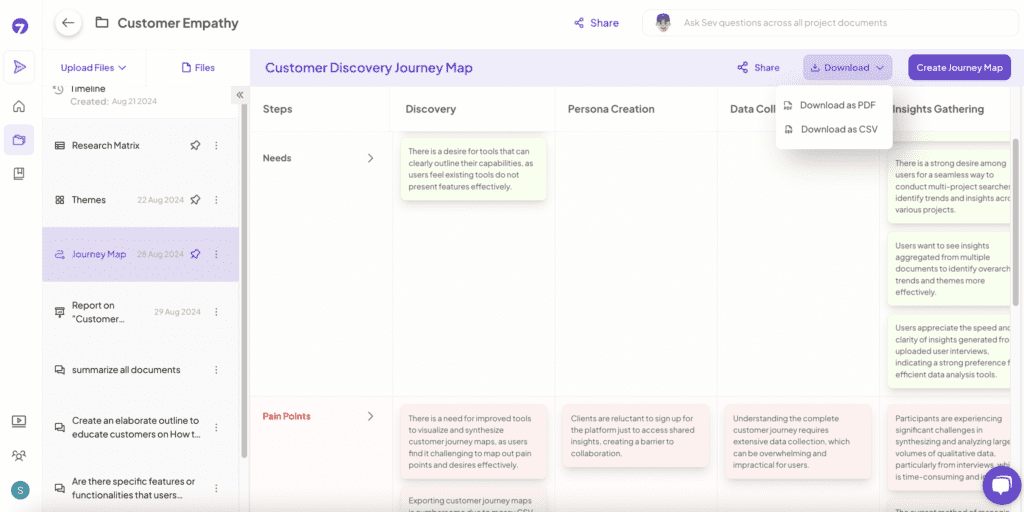This screenshot has width=1024, height=512.
Task: Open the home icon in sidebar
Action: (x=19, y=106)
